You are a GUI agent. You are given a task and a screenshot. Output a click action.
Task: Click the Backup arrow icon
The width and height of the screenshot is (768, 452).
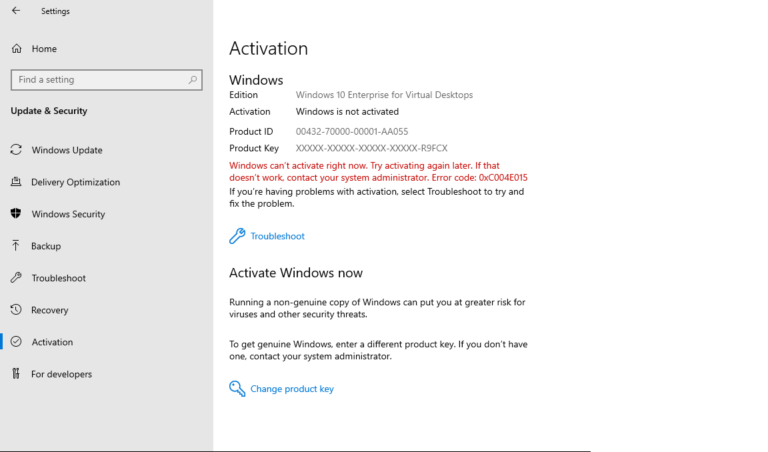tap(16, 245)
